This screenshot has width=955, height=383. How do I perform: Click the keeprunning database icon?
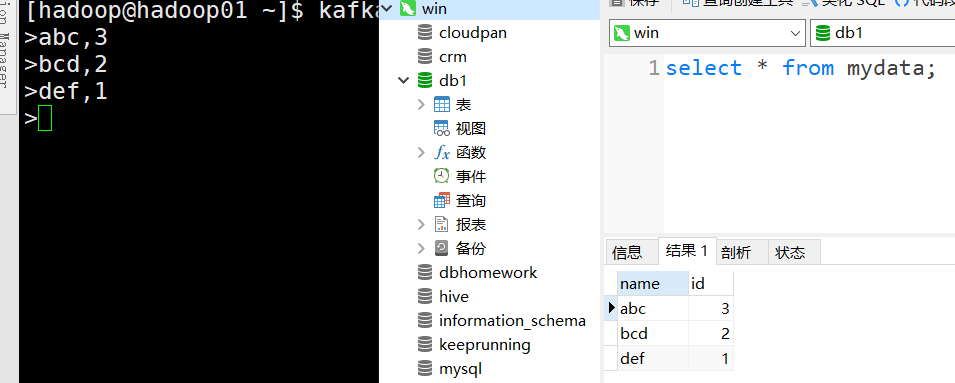click(x=425, y=345)
